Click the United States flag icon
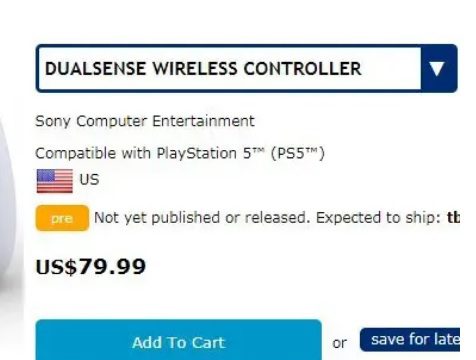 55,181
